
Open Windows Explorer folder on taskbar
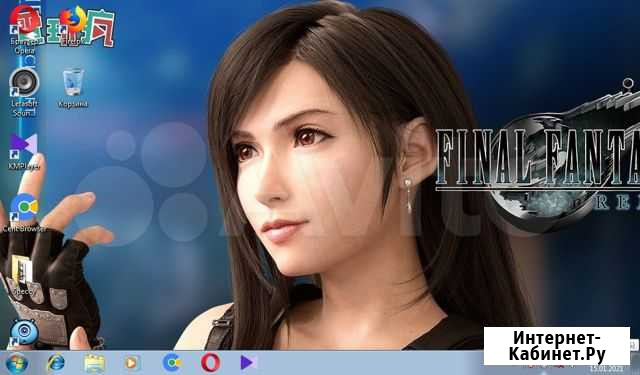(x=95, y=363)
